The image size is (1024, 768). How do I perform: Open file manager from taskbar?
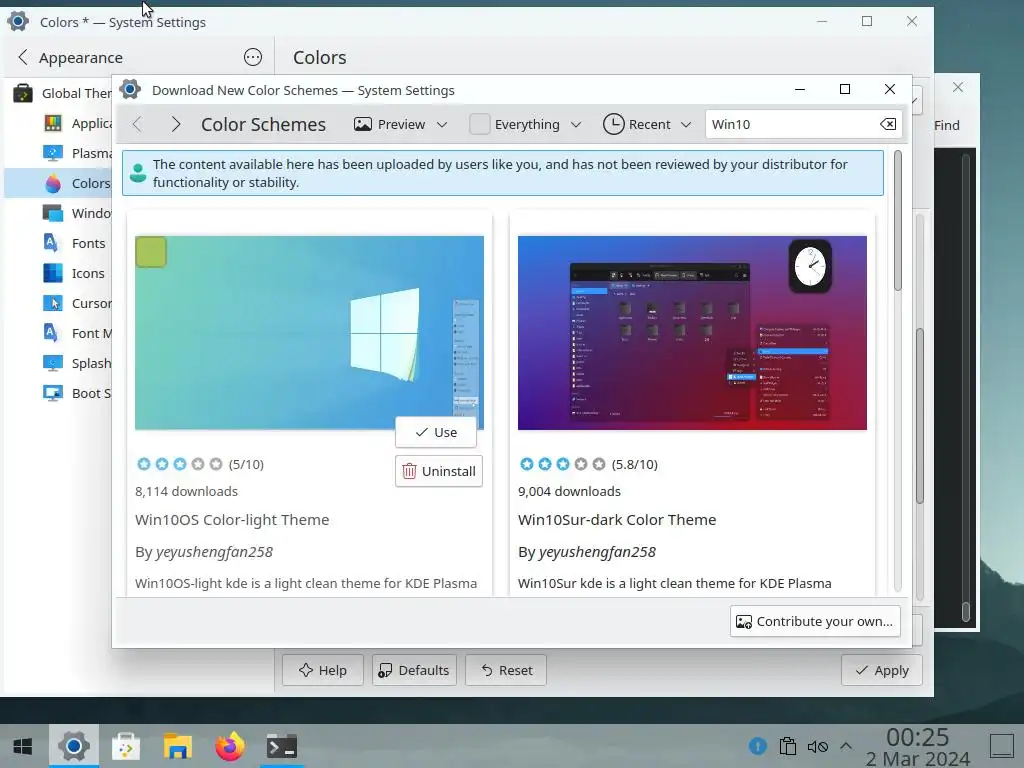tap(178, 746)
